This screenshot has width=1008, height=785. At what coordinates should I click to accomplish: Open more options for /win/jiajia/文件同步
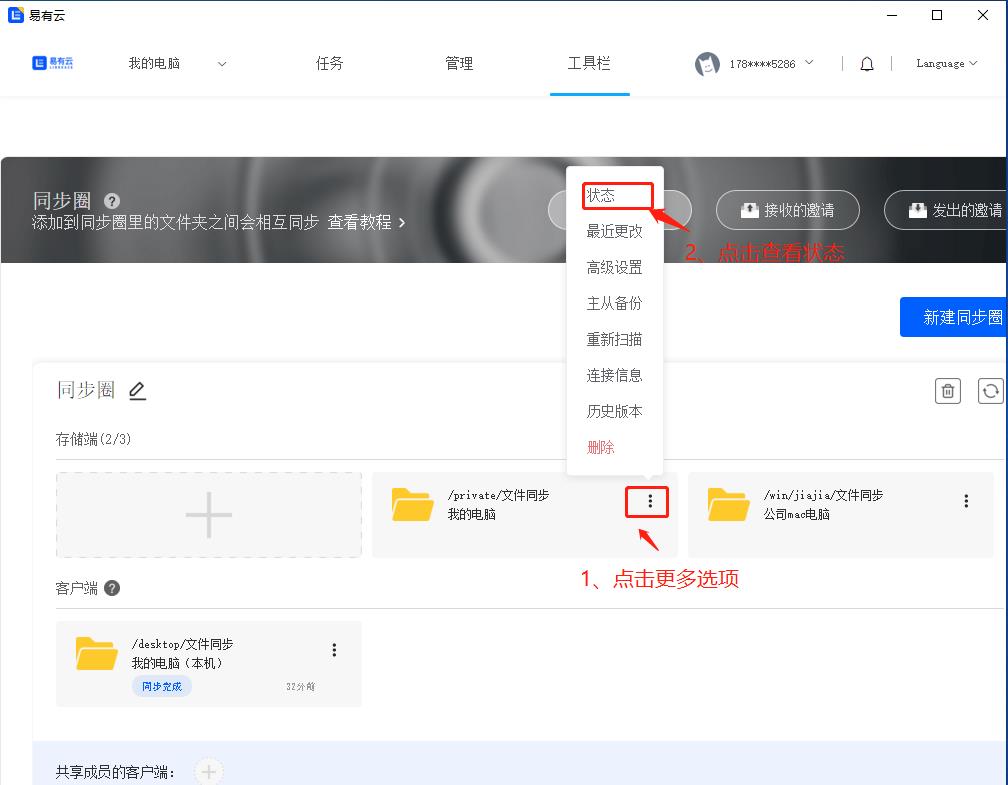pyautogui.click(x=966, y=501)
